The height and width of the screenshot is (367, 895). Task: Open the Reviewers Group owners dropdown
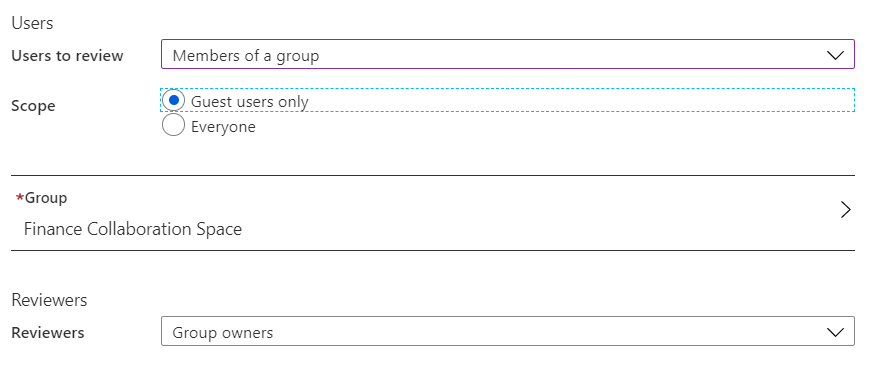pyautogui.click(x=507, y=331)
